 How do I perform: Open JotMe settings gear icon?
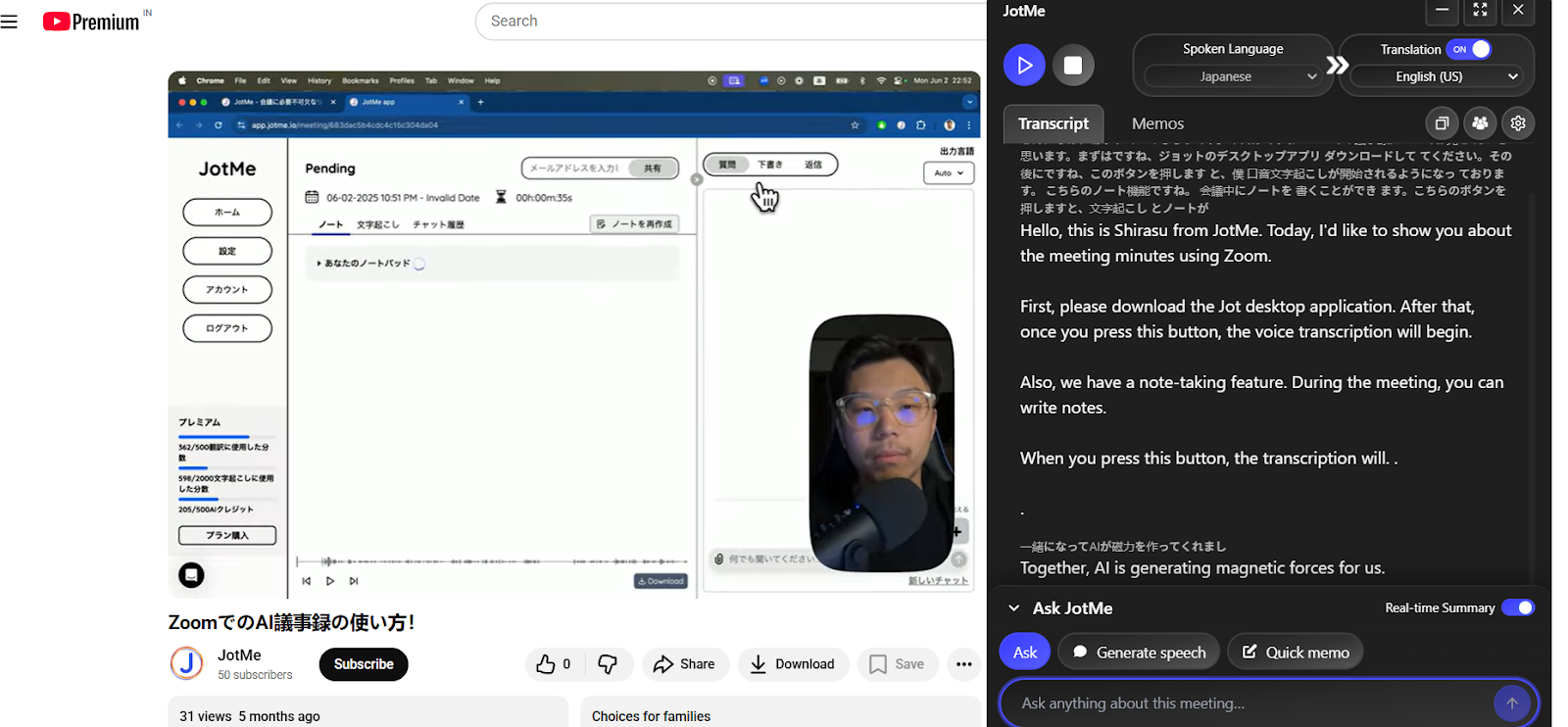point(1518,123)
